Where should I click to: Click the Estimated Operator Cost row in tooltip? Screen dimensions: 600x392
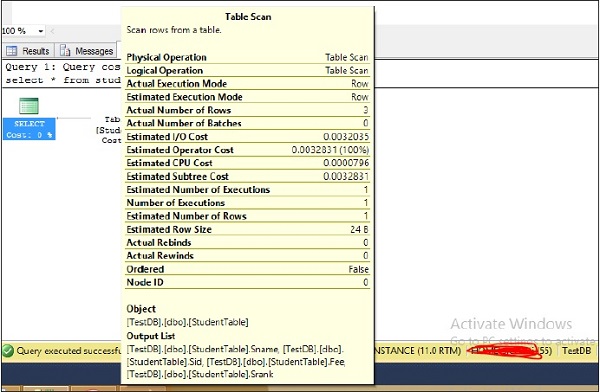[x=248, y=150]
